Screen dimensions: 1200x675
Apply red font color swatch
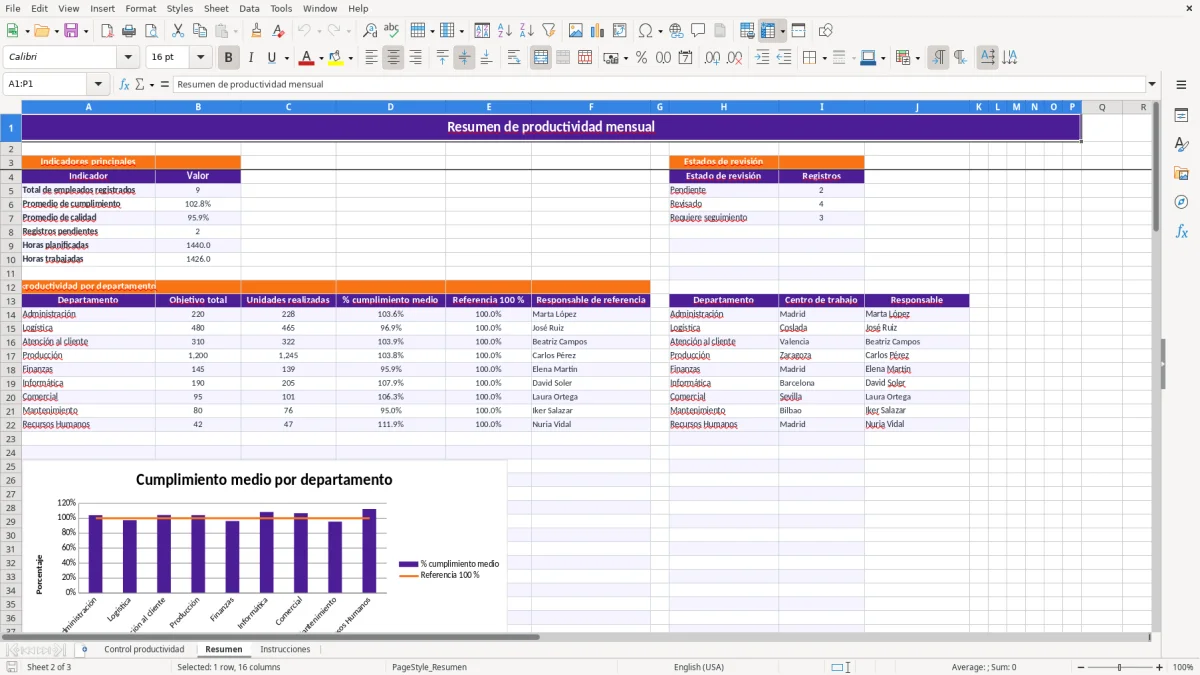point(306,58)
